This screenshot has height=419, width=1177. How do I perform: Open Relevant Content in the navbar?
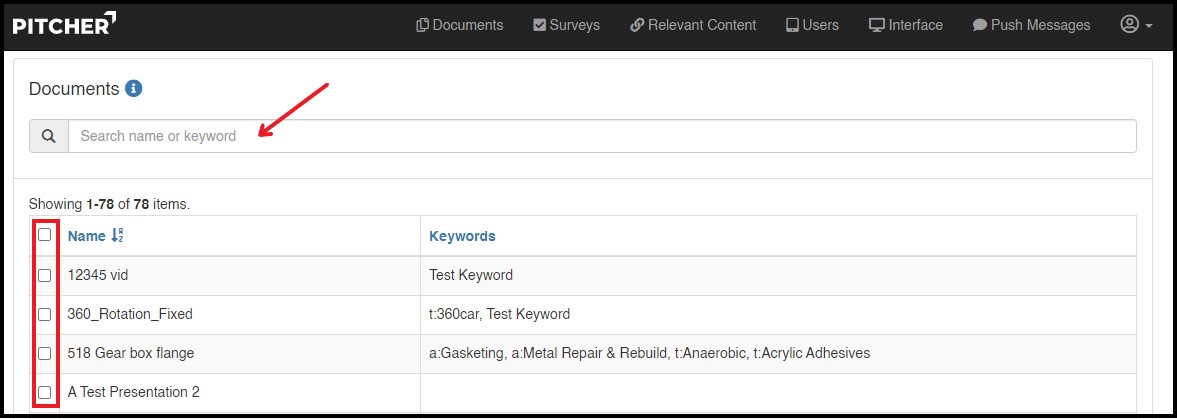click(x=693, y=25)
